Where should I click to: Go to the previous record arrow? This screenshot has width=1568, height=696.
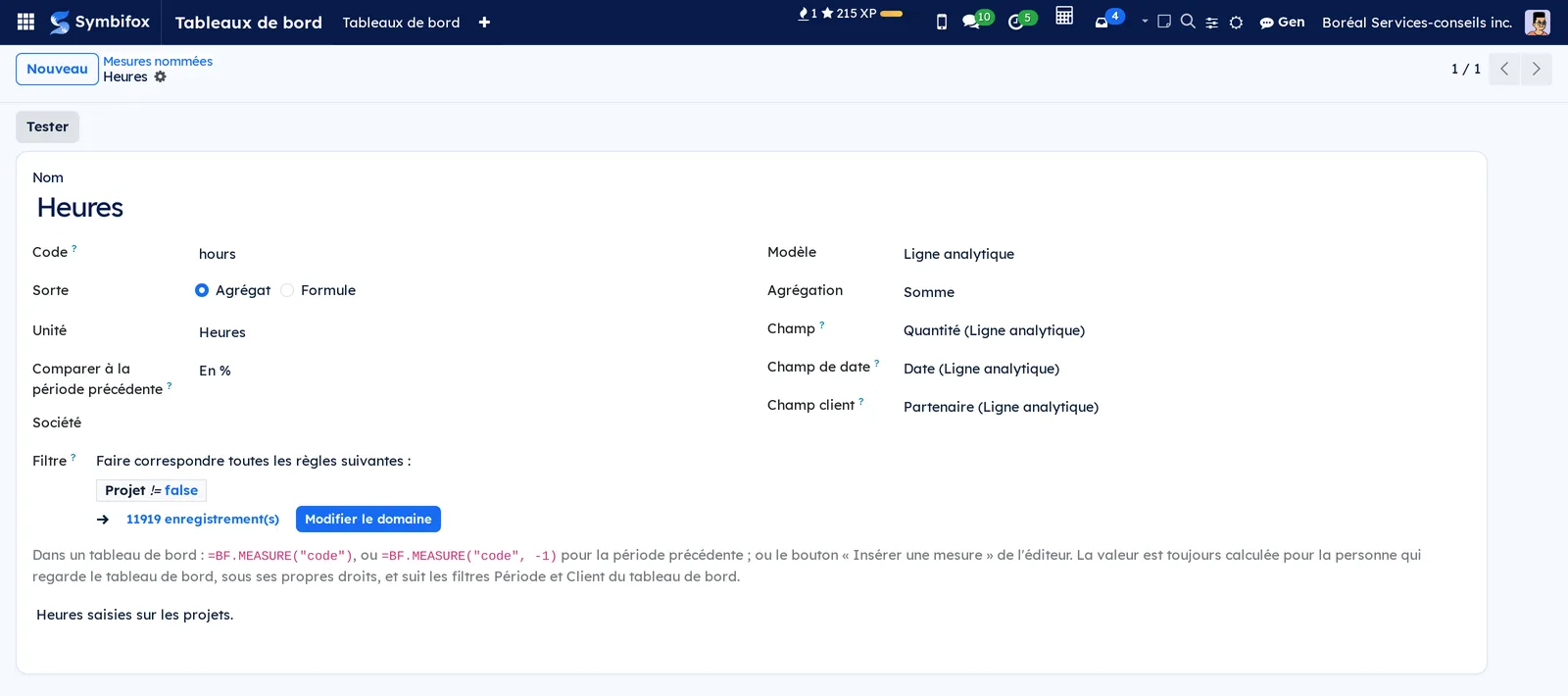coord(1504,69)
